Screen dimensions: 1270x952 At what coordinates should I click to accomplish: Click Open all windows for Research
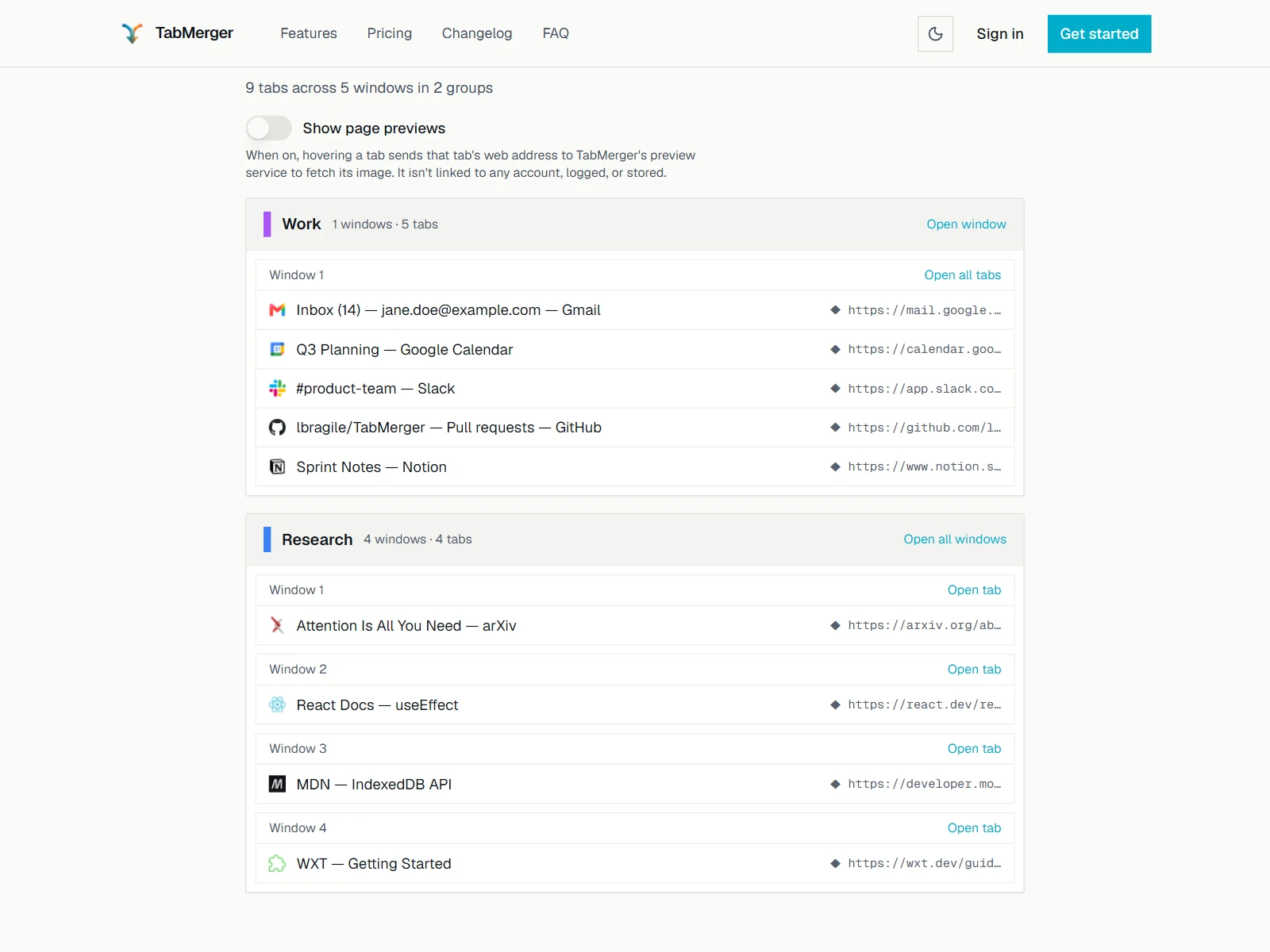[955, 539]
